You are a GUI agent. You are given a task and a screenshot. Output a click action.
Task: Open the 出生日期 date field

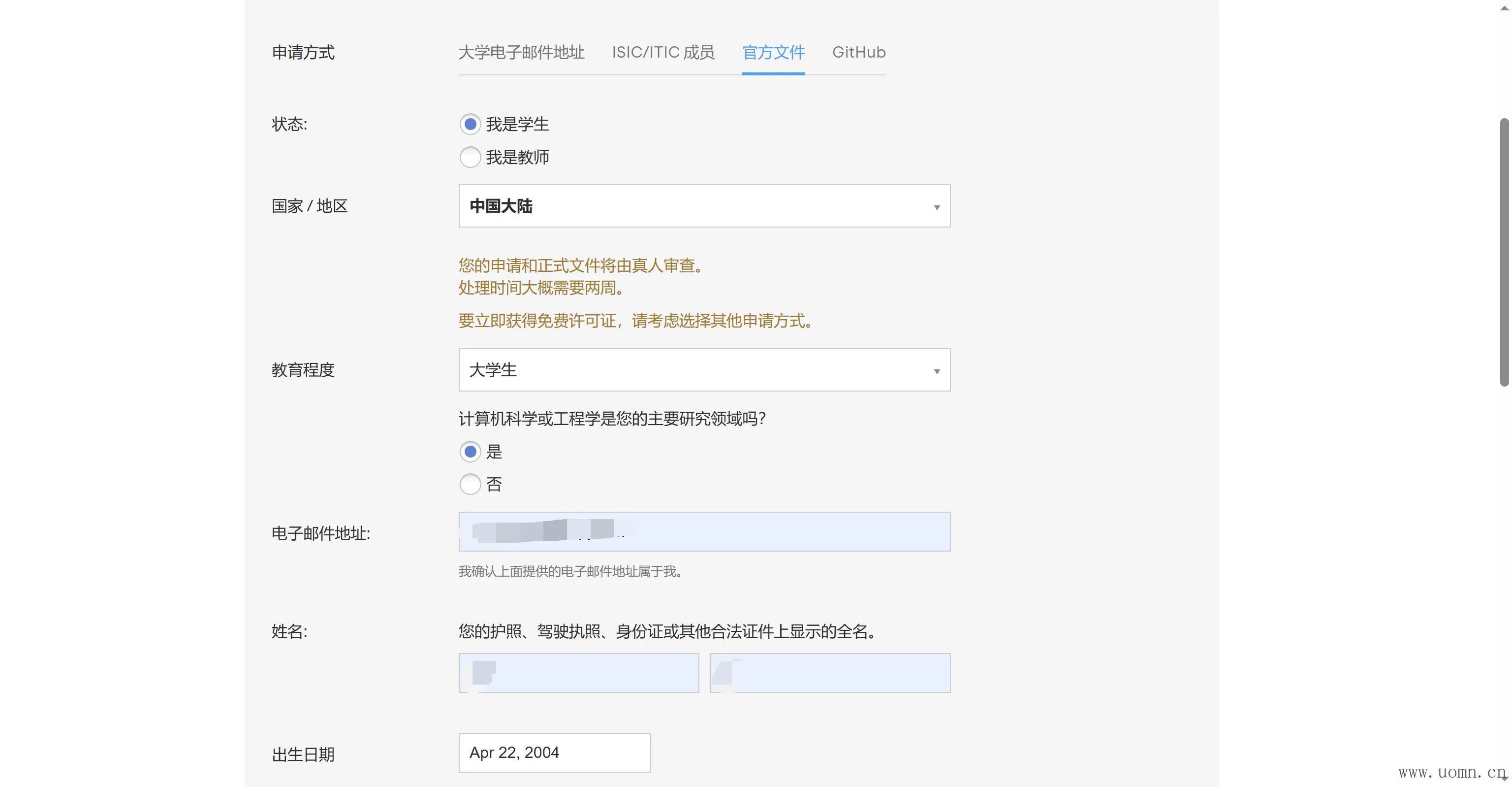click(x=554, y=753)
